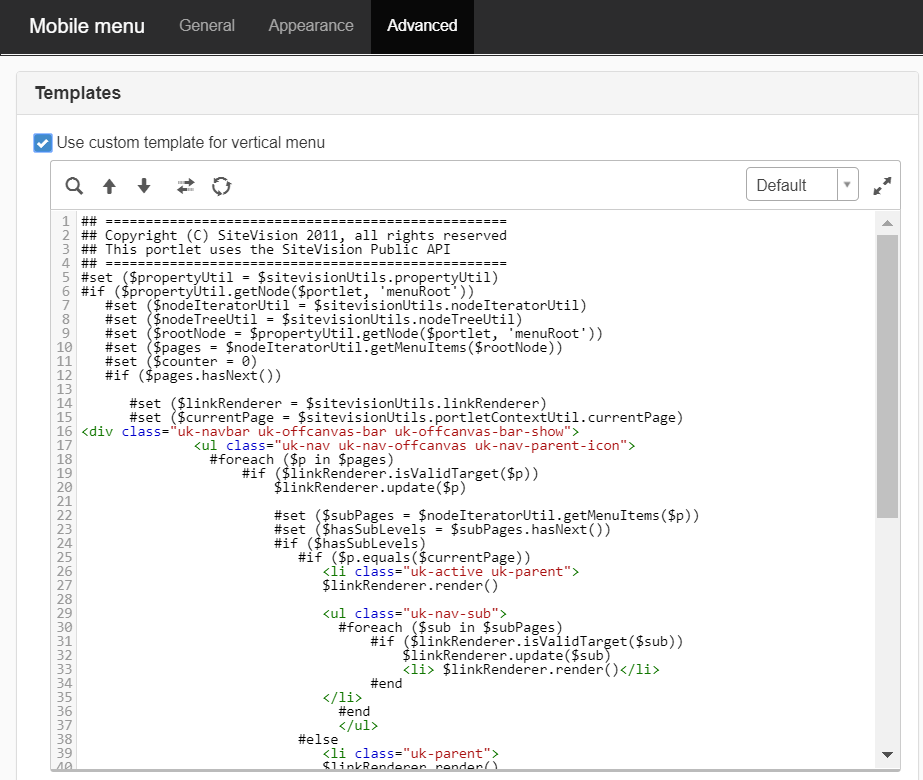Viewport: 923px width, 780px height.
Task: Click the Templates panel header
Action: 78,93
